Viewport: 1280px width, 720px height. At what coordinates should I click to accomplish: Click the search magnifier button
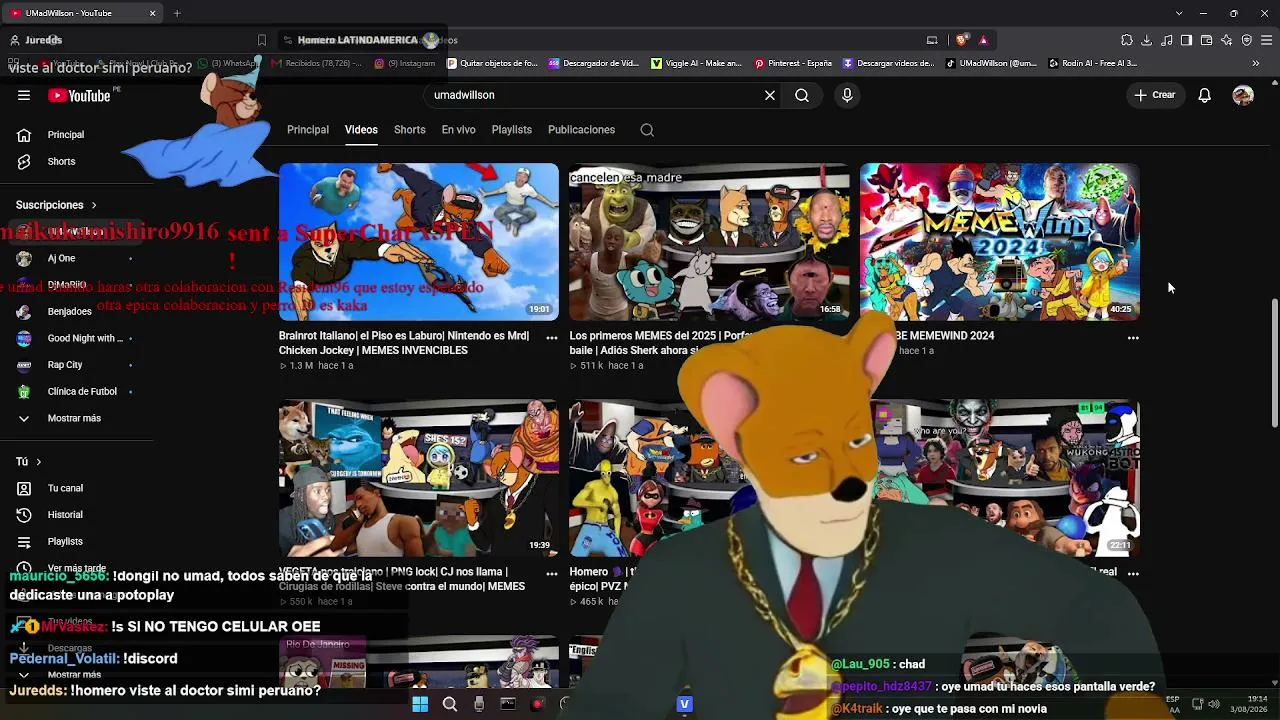click(x=802, y=95)
